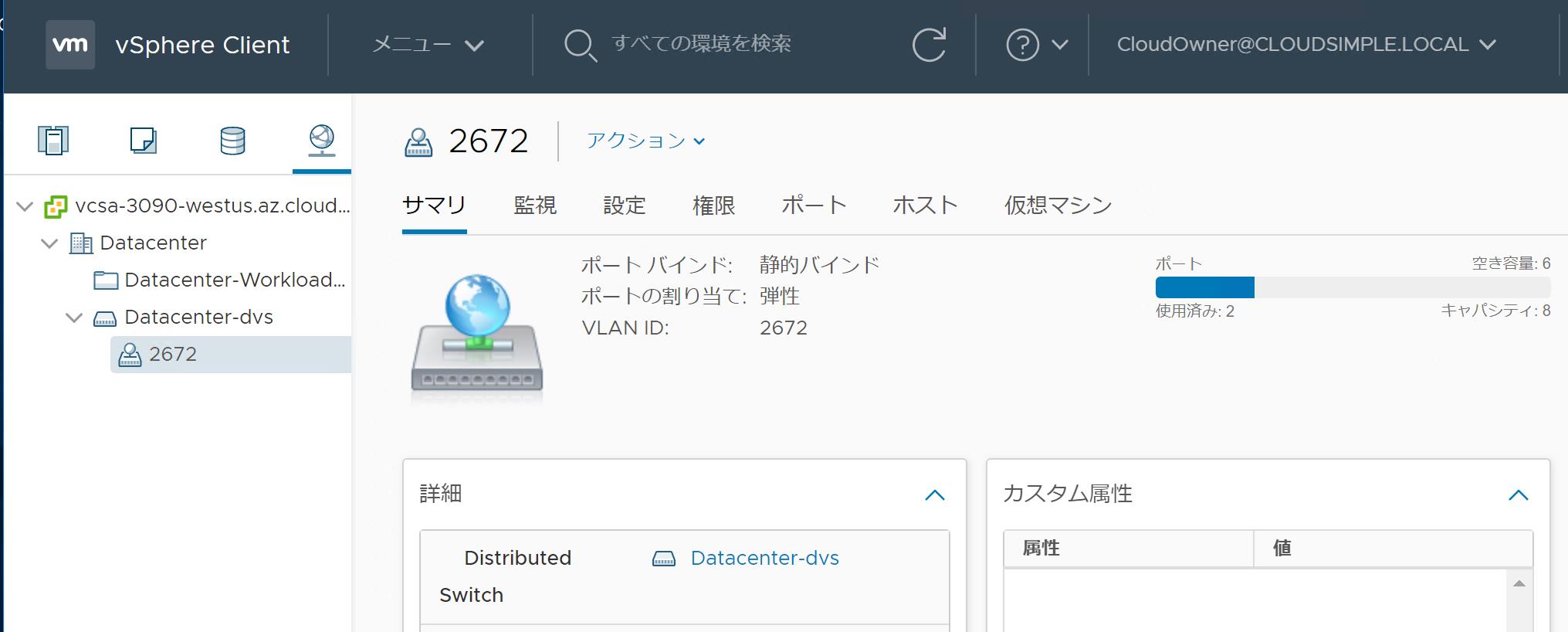
Task: Click the 2672 port group icon in tree
Action: (x=130, y=355)
